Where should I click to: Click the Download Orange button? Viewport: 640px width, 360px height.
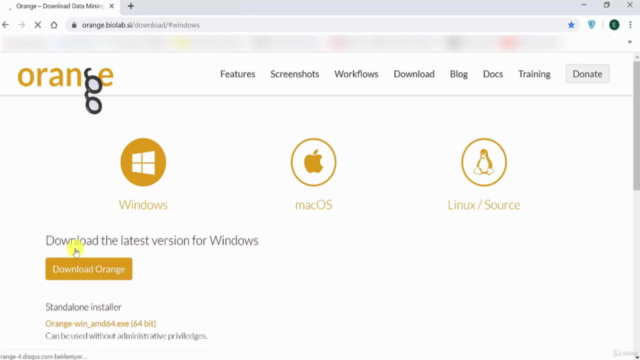pyautogui.click(x=89, y=269)
